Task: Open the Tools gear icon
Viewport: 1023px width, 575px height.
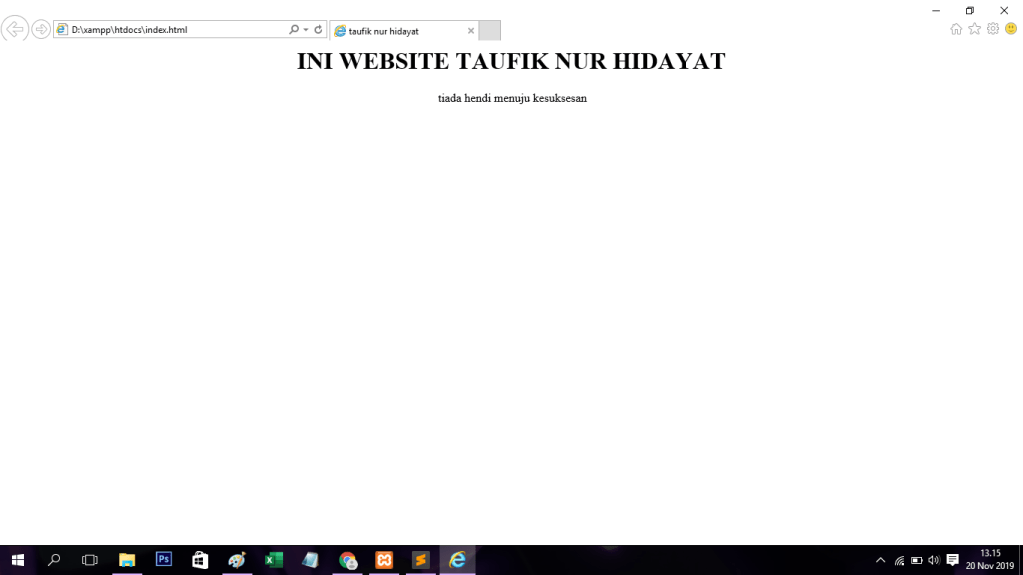Action: (993, 29)
